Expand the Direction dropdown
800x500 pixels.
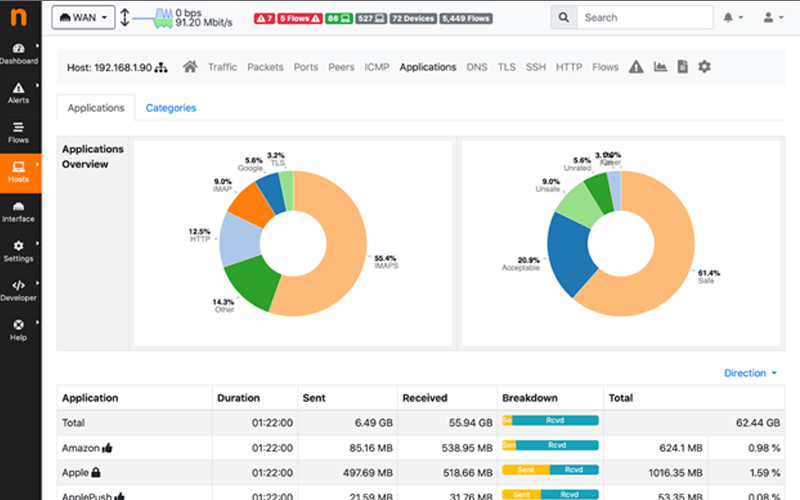(750, 373)
